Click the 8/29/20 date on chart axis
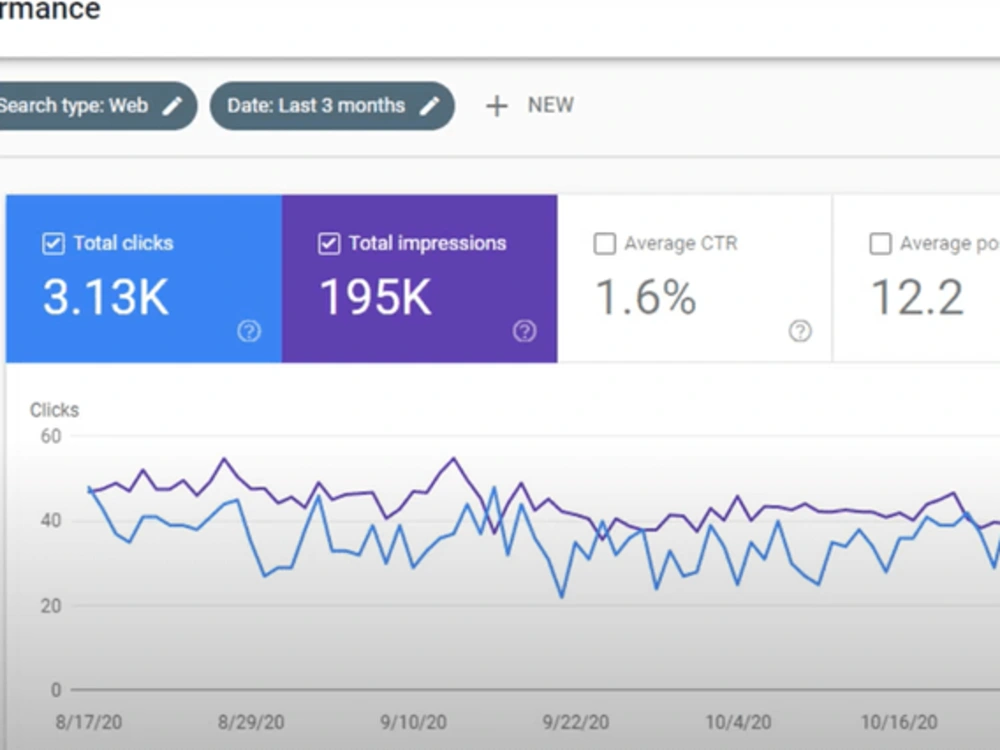 tap(251, 722)
